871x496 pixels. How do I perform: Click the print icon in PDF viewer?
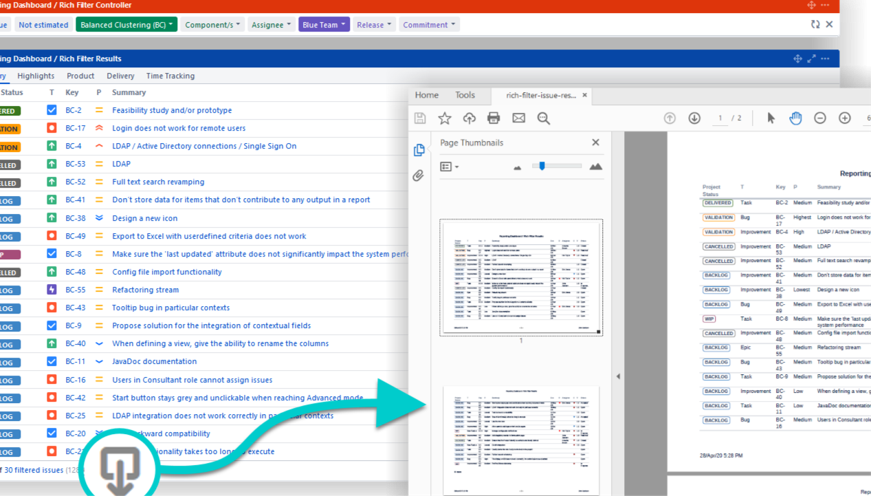(493, 118)
